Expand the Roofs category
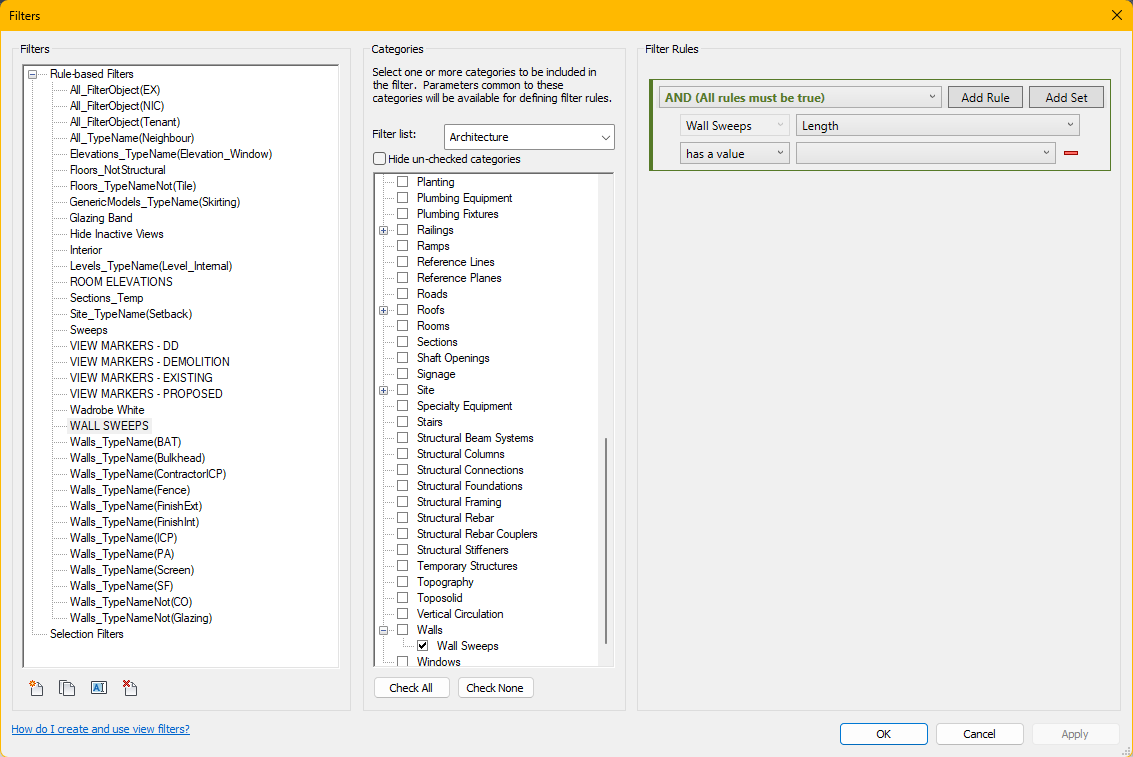 click(x=384, y=309)
